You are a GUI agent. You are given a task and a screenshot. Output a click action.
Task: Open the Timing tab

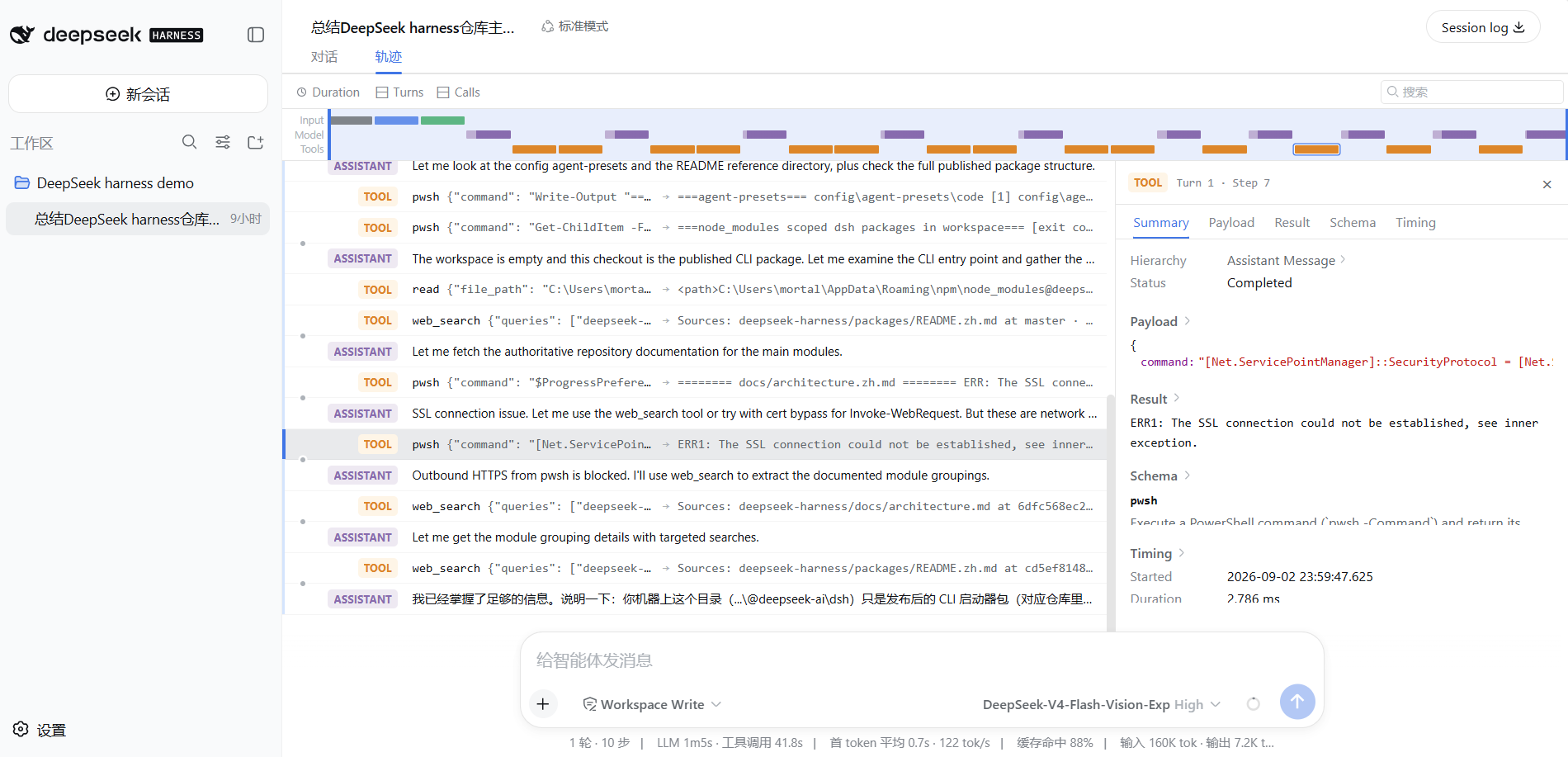pyautogui.click(x=1416, y=223)
